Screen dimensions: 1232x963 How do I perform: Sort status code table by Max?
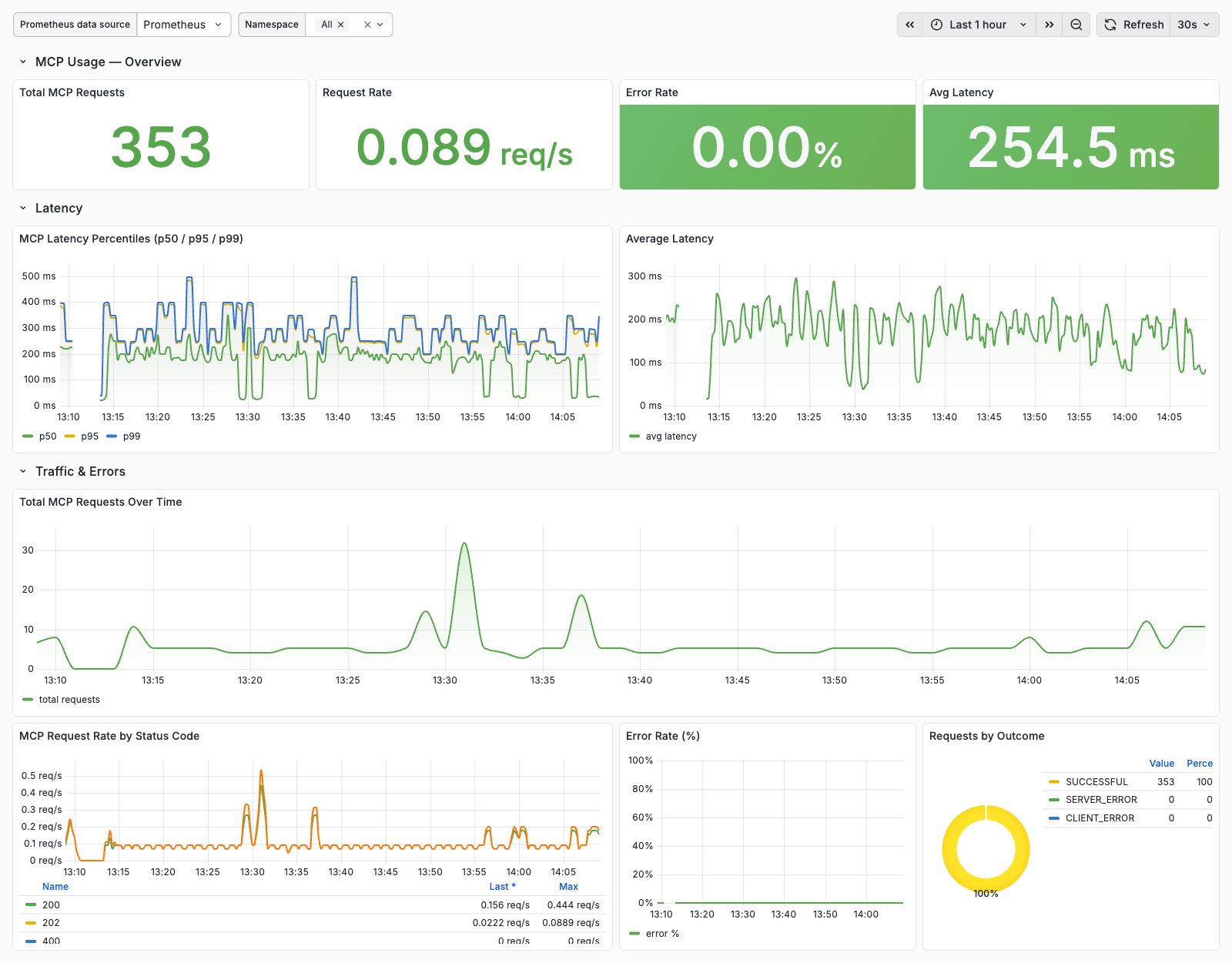tap(568, 887)
